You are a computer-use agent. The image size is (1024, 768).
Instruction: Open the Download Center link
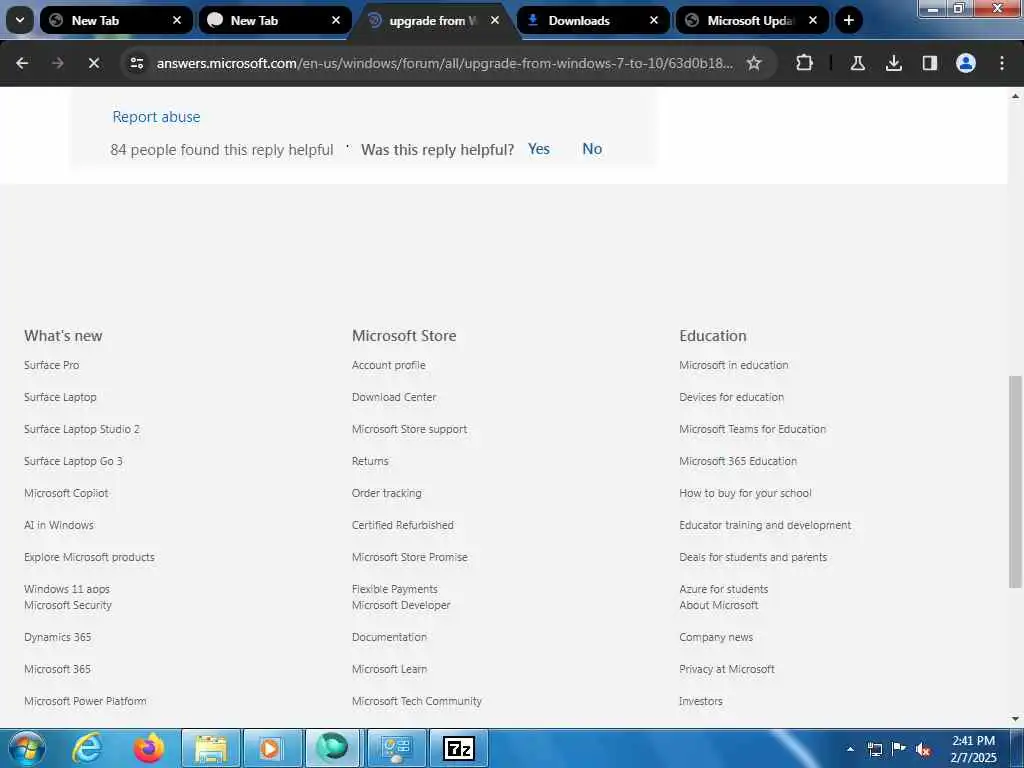tap(394, 397)
